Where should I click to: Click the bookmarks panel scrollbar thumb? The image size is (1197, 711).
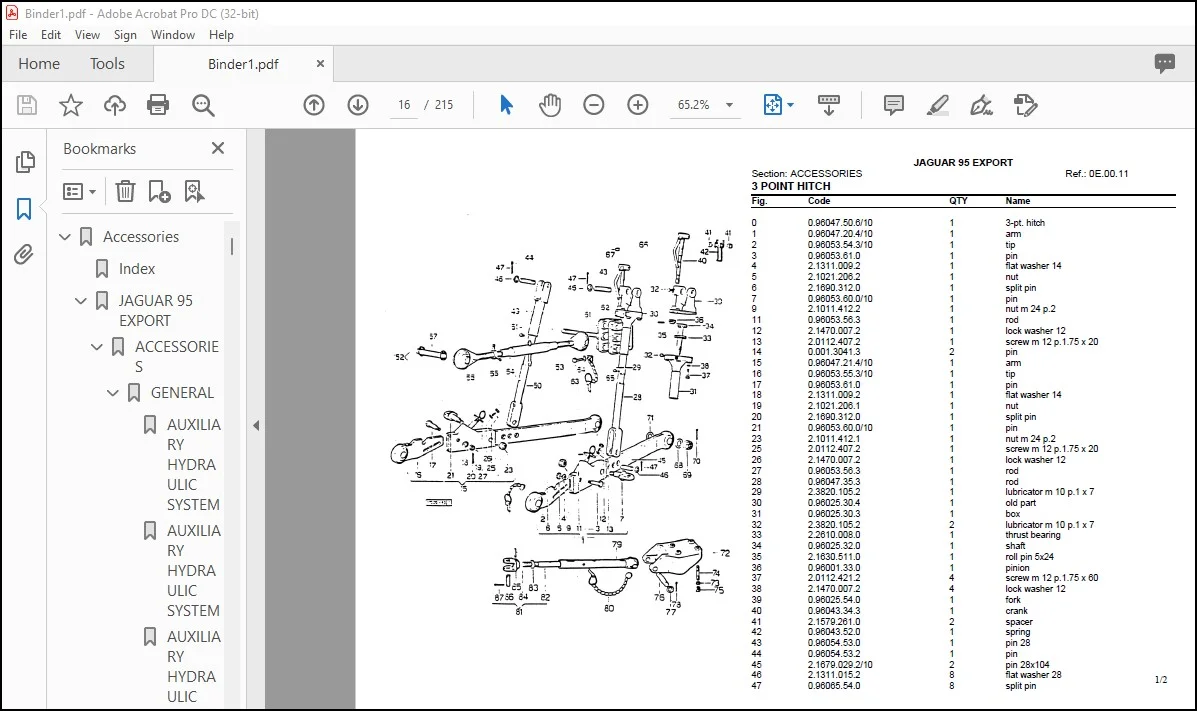point(231,246)
